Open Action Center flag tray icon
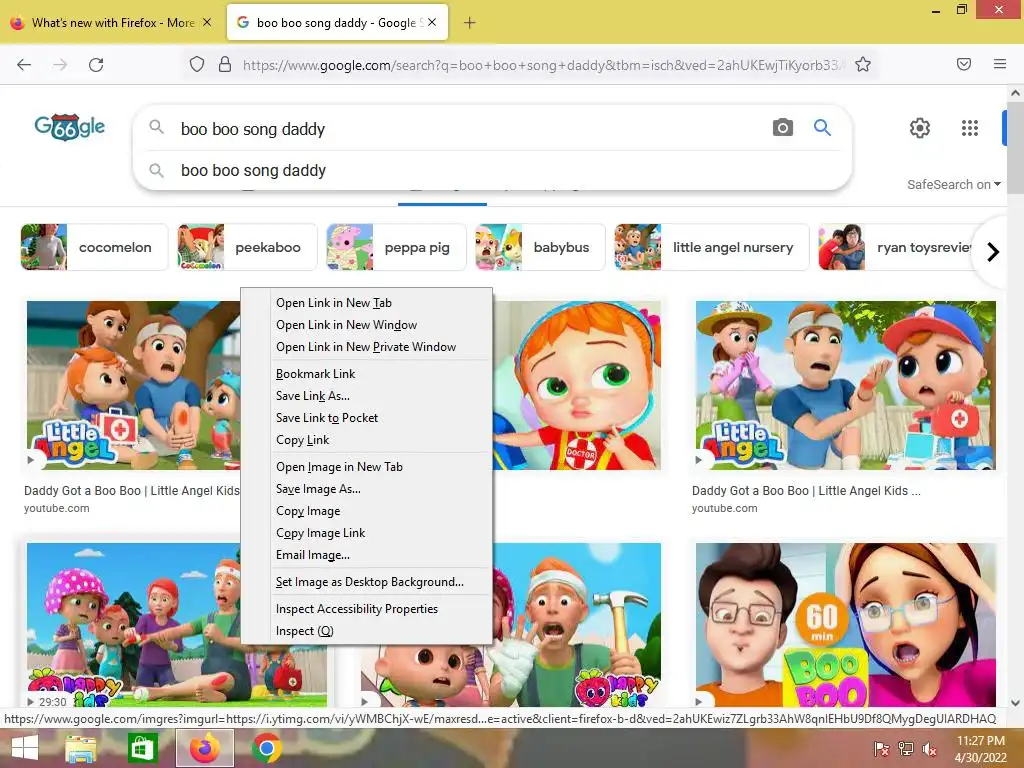The width and height of the screenshot is (1024, 768). pos(882,749)
